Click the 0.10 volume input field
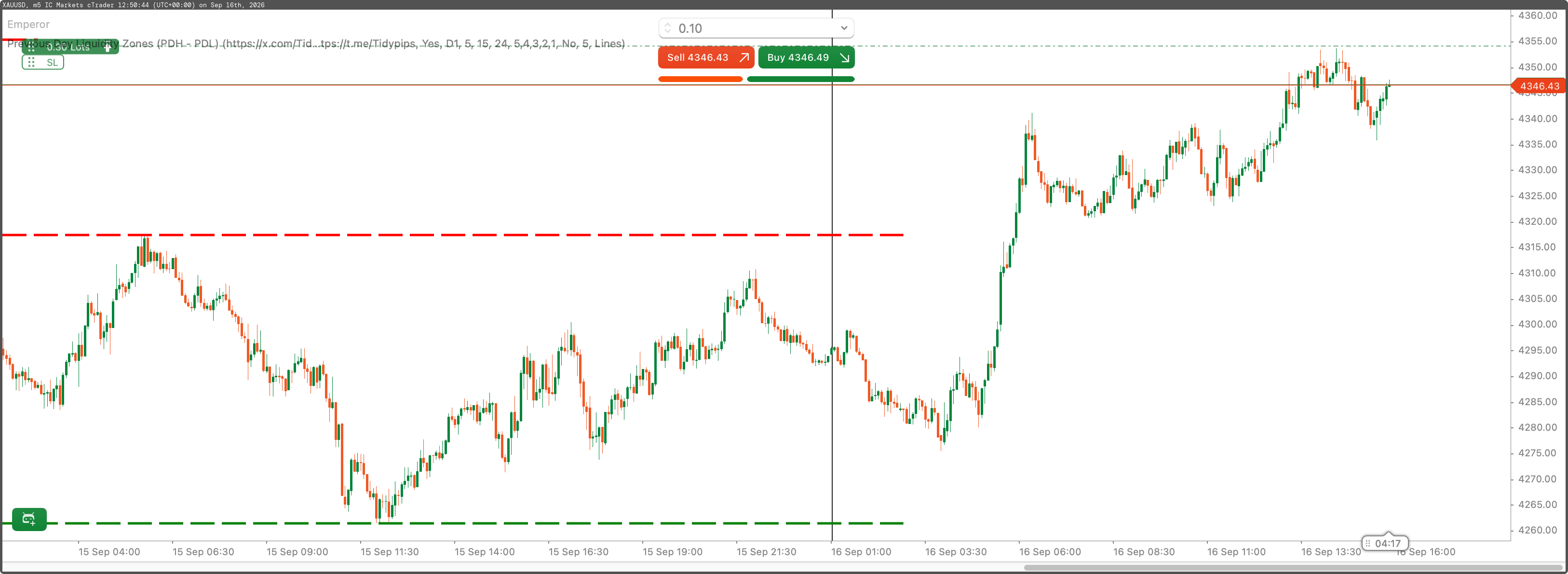Viewport: 1568px width, 574px height. (756, 28)
